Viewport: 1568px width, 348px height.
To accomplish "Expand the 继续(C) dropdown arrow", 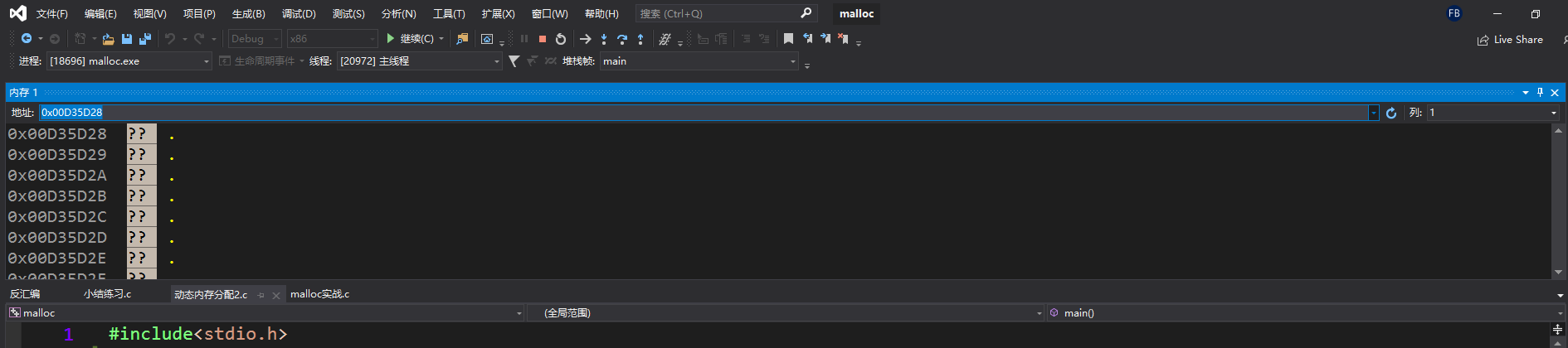I will pyautogui.click(x=441, y=39).
